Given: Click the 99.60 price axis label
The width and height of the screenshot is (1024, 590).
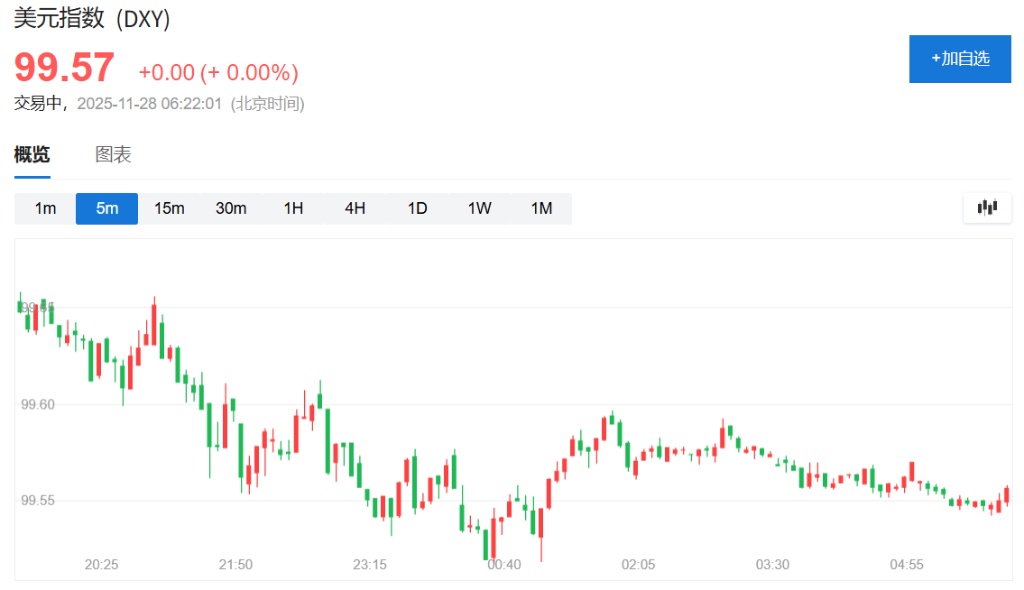Looking at the screenshot, I should pyautogui.click(x=37, y=405).
